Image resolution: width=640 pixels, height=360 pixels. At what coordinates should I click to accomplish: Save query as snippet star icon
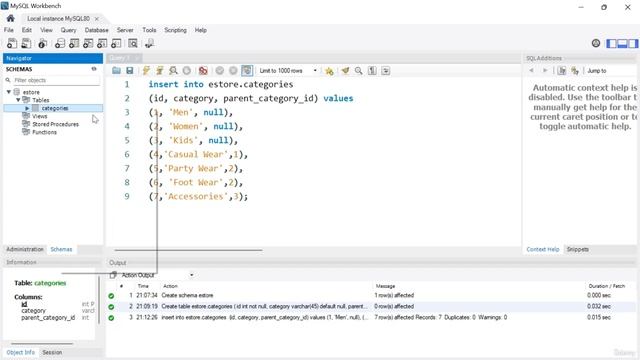pyautogui.click(x=329, y=71)
